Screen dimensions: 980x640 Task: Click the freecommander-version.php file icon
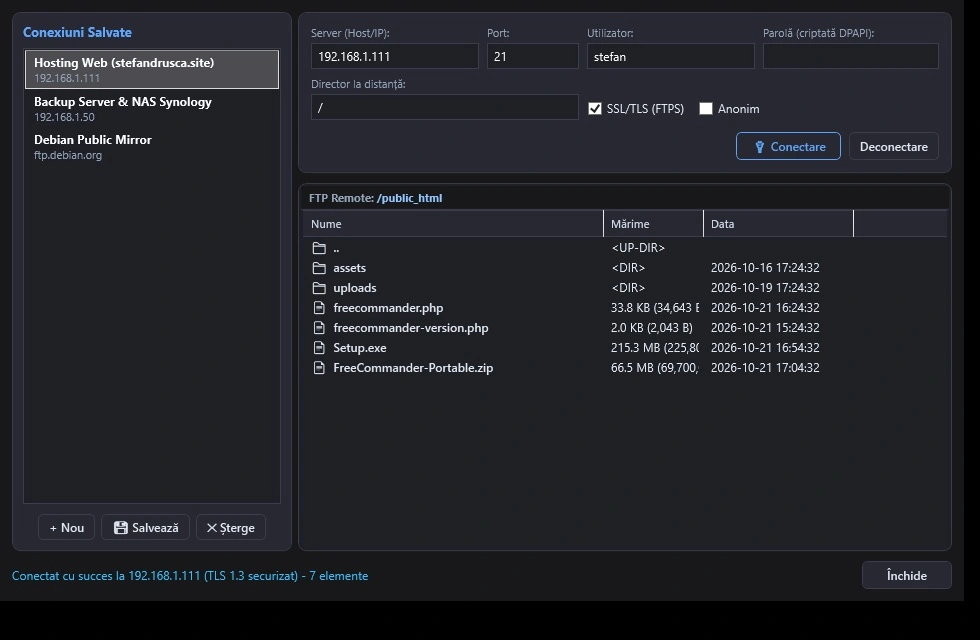[319, 328]
